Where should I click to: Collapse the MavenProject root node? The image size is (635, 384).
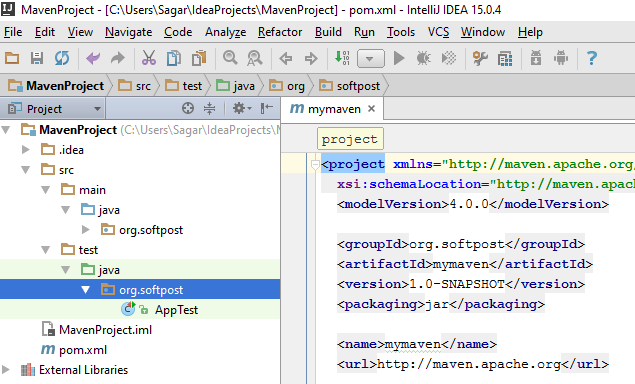click(x=6, y=130)
